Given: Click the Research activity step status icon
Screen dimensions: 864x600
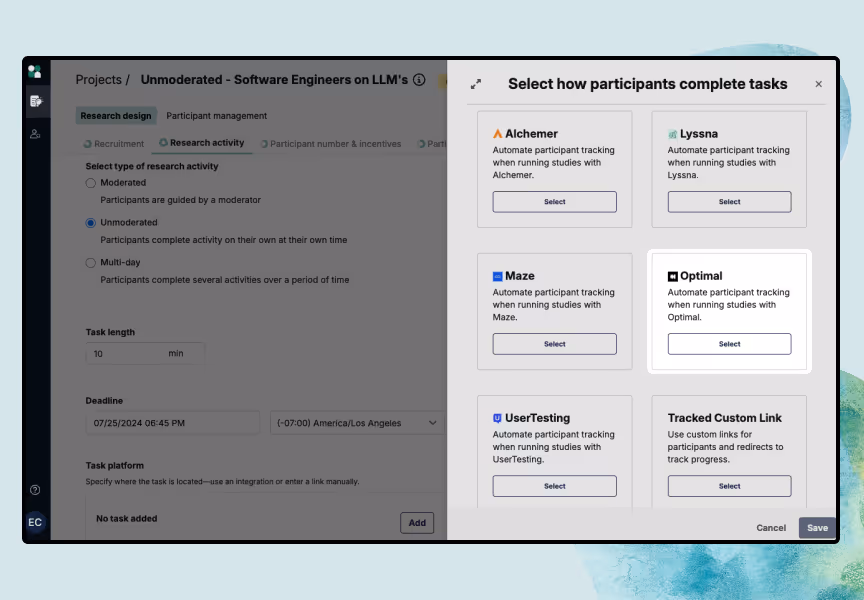Looking at the screenshot, I should [x=164, y=143].
